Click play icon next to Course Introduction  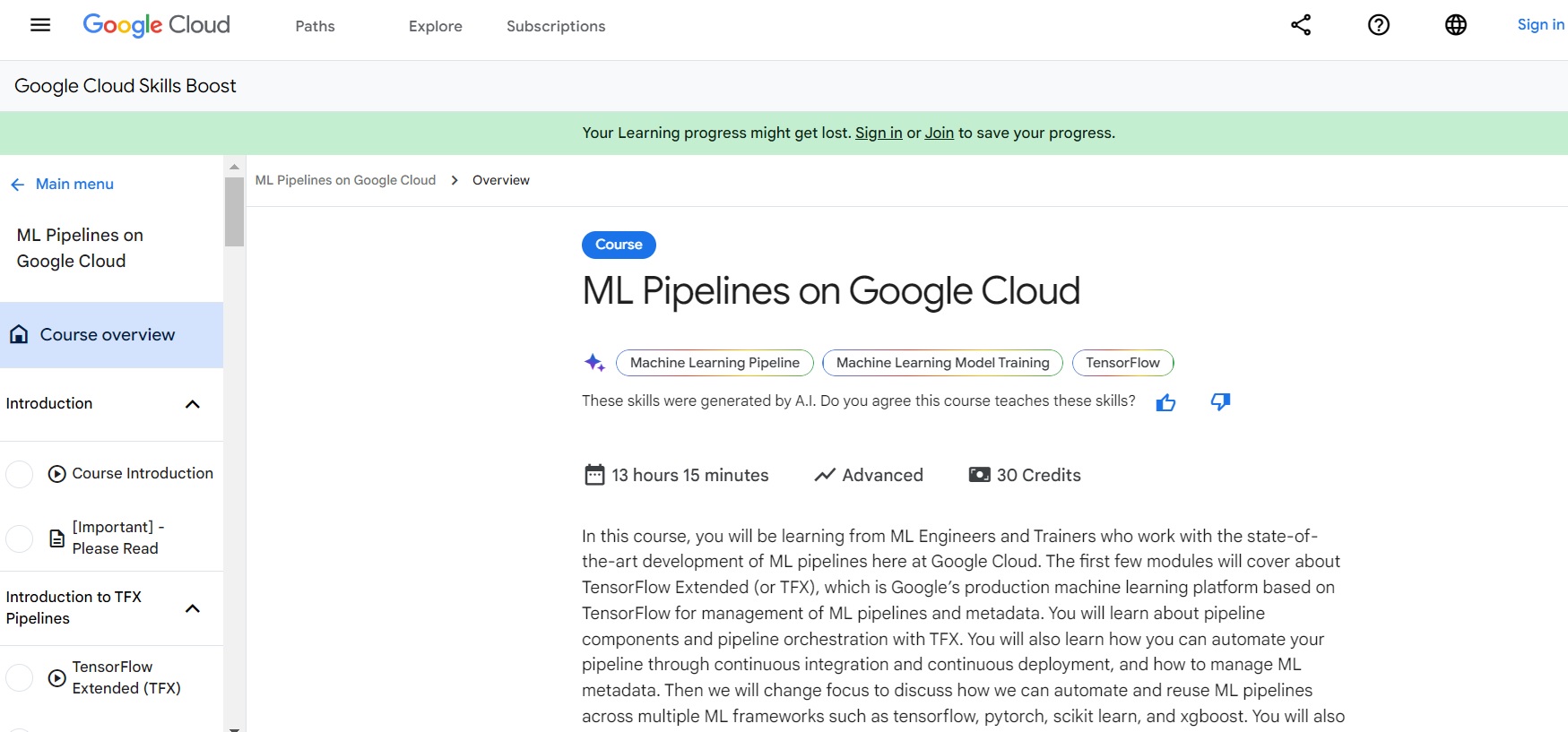point(57,474)
